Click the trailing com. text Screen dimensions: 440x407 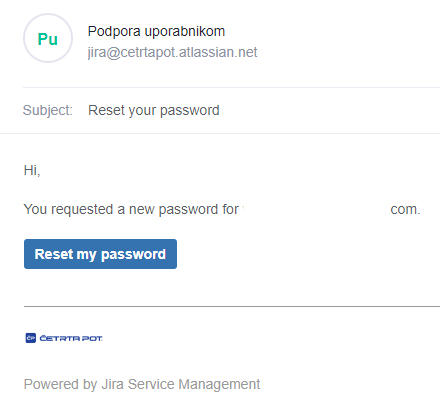405,209
